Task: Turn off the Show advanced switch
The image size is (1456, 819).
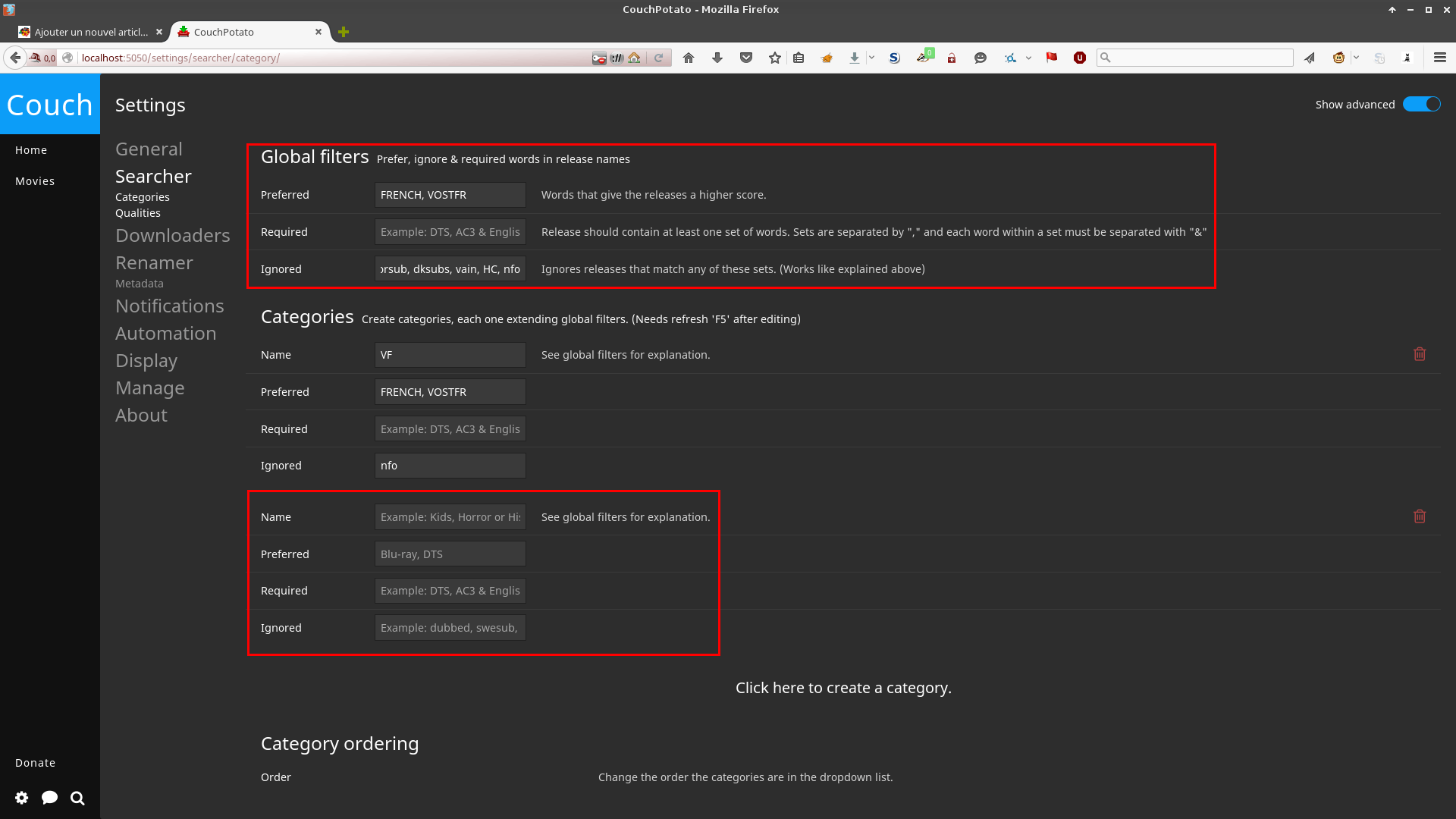Action: pyautogui.click(x=1421, y=105)
